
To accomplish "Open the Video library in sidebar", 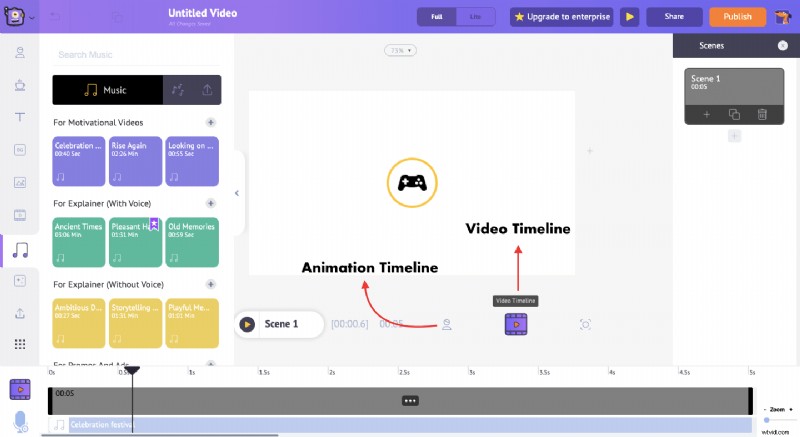I will pos(20,215).
